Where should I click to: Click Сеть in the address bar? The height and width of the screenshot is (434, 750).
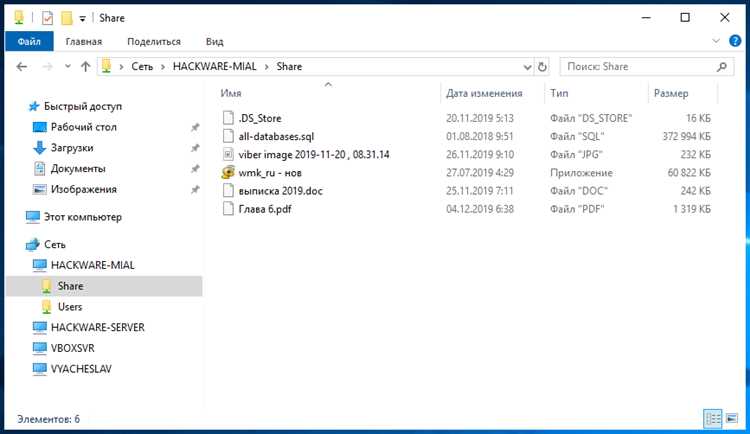pos(142,67)
